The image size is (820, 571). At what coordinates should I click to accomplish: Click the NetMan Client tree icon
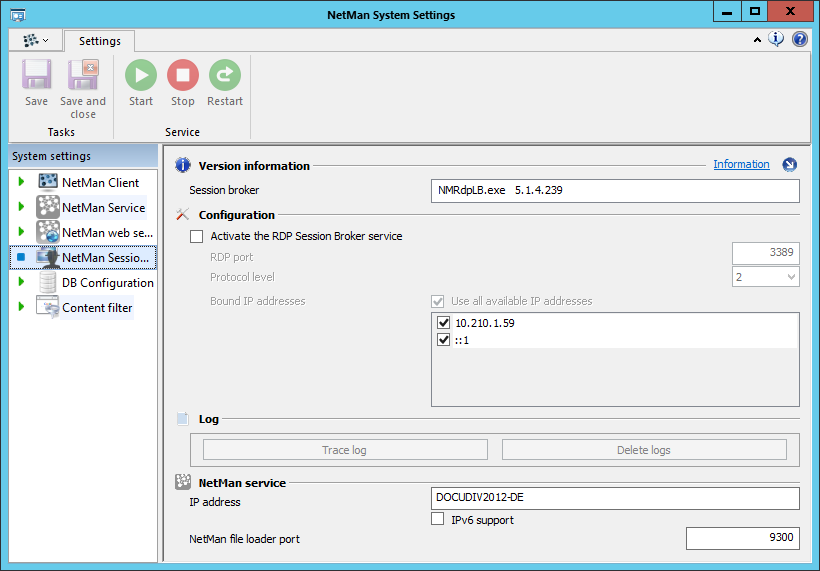coord(48,182)
